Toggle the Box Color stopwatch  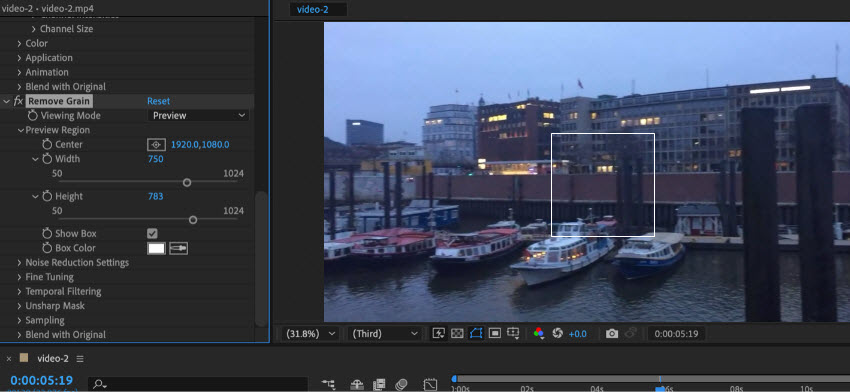[x=47, y=248]
